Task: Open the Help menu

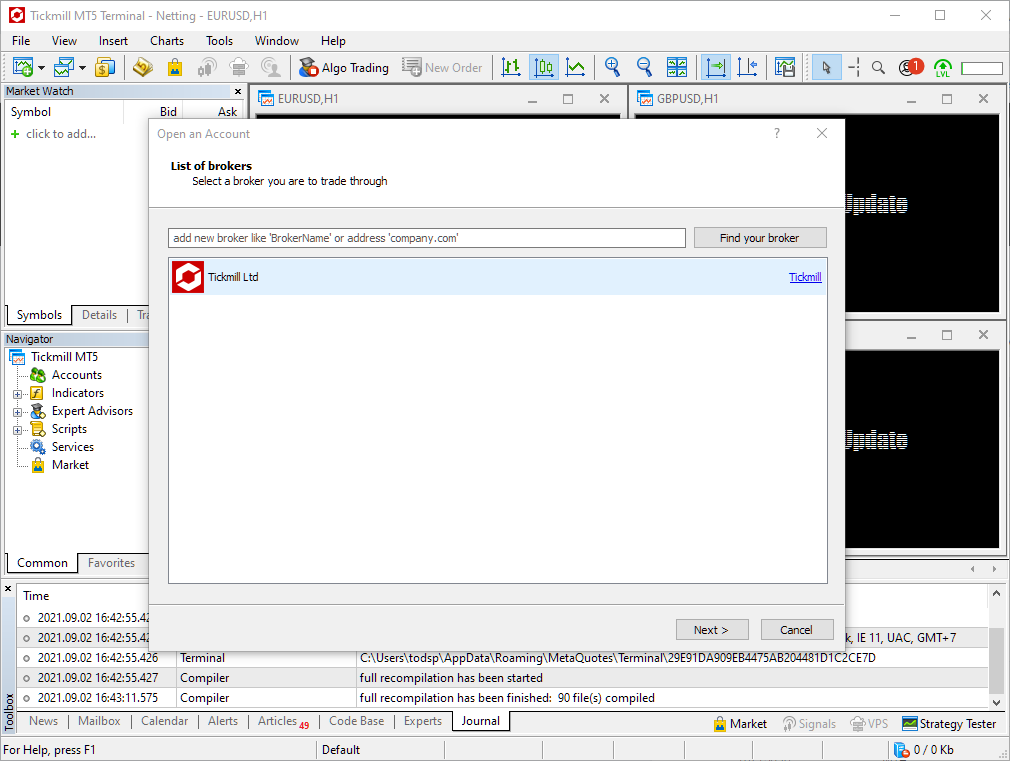Action: coord(333,41)
